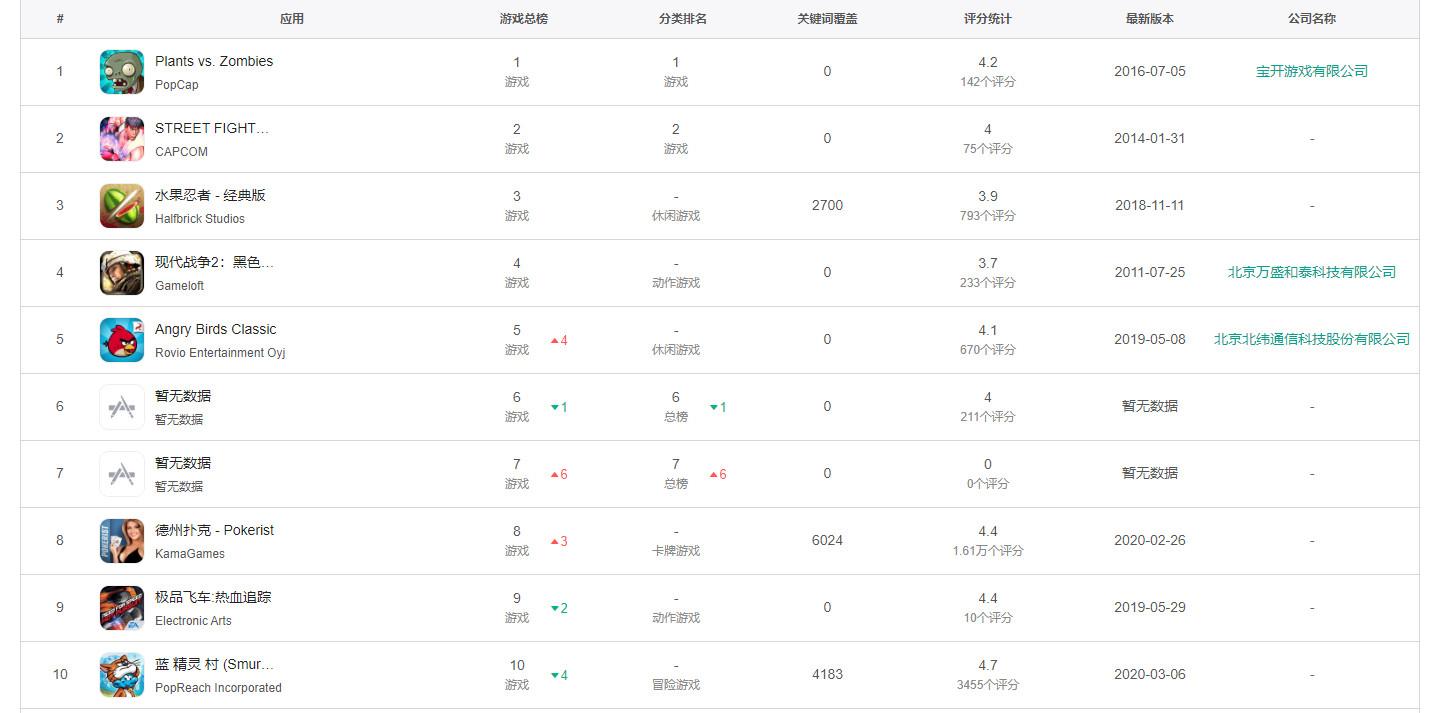Click developer name Halfbrick Studios
Viewport: 1449px width, 713px height.
(x=200, y=219)
